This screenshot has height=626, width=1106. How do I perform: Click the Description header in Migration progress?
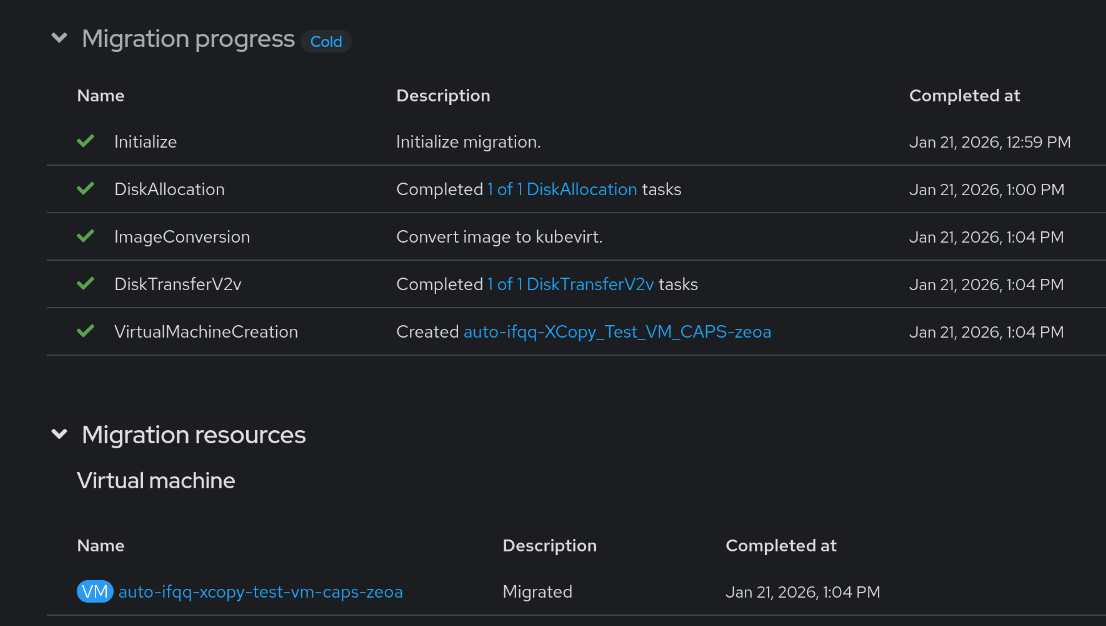pyautogui.click(x=443, y=96)
